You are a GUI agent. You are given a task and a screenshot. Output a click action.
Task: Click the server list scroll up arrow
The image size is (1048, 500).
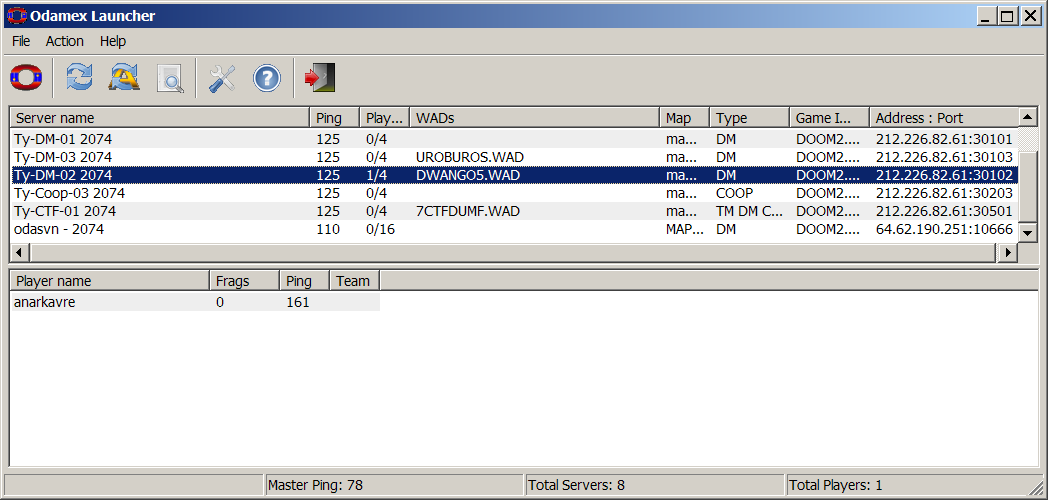(1027, 116)
